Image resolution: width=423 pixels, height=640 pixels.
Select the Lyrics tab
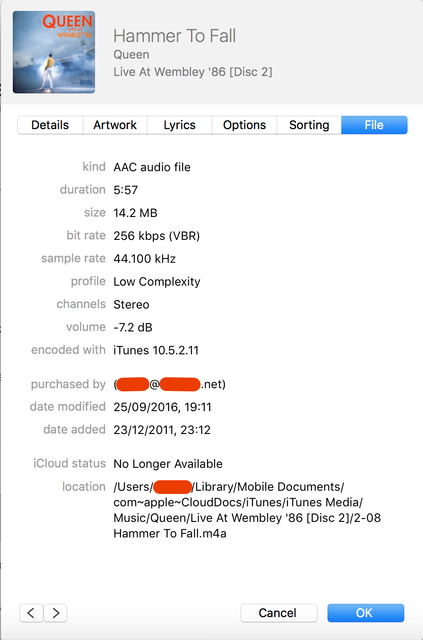pyautogui.click(x=180, y=125)
